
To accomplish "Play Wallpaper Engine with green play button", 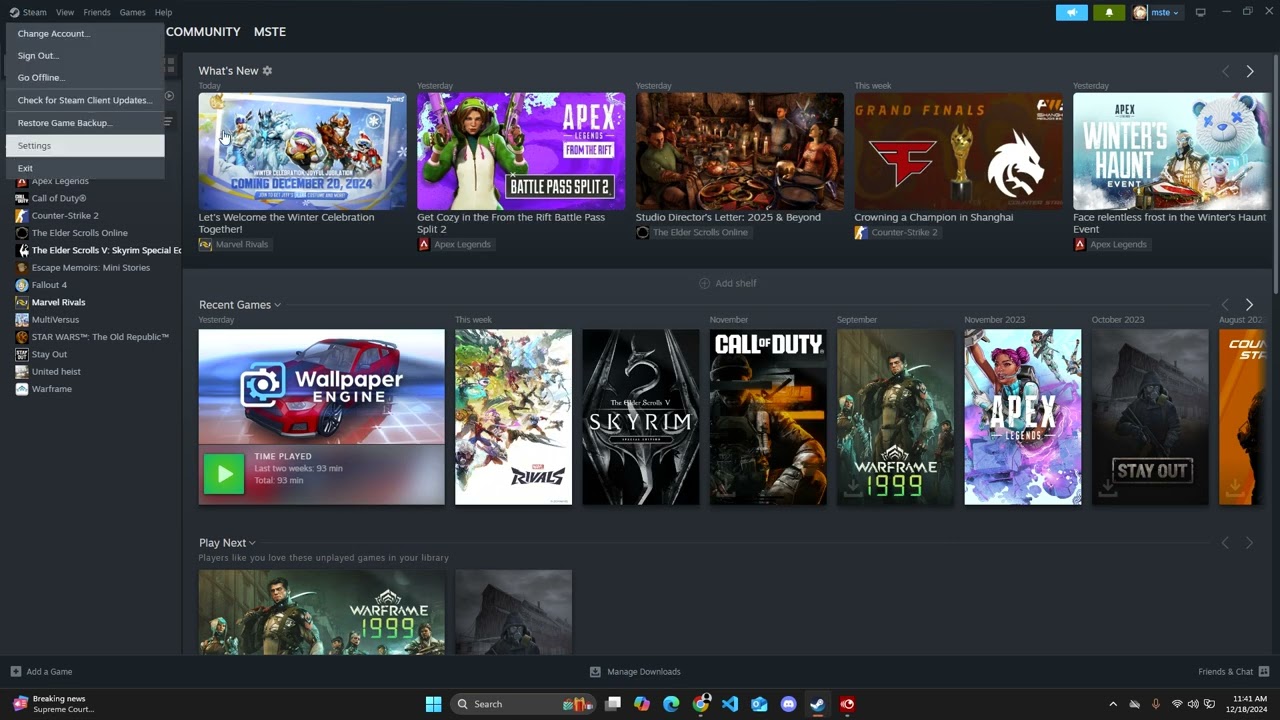I will [224, 474].
